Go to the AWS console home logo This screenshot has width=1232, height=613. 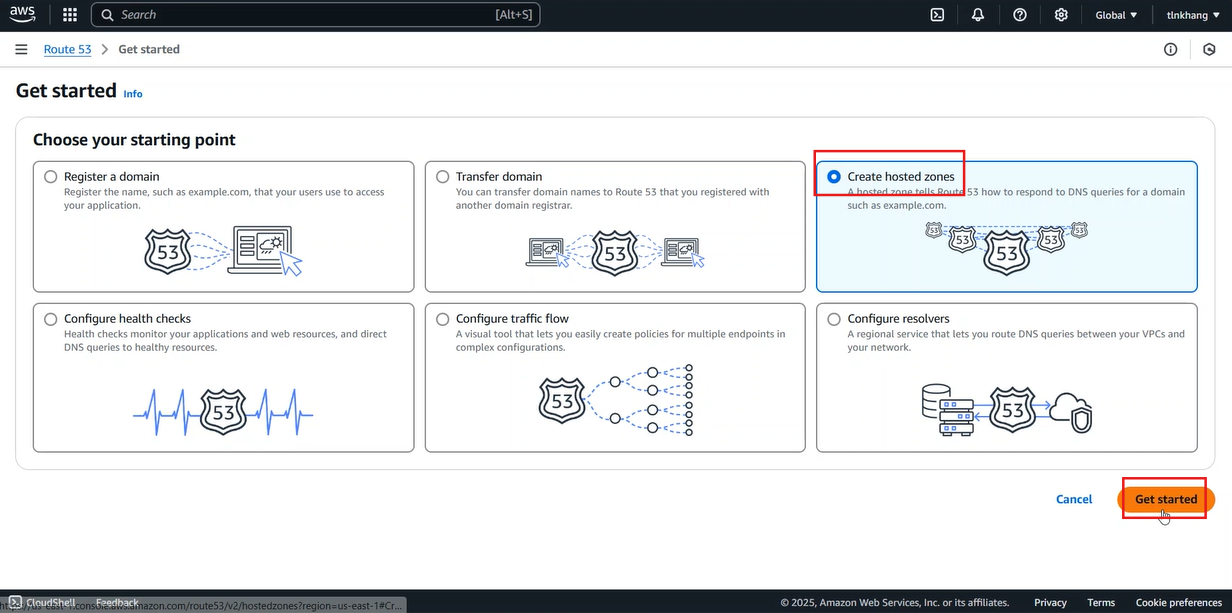coord(23,14)
